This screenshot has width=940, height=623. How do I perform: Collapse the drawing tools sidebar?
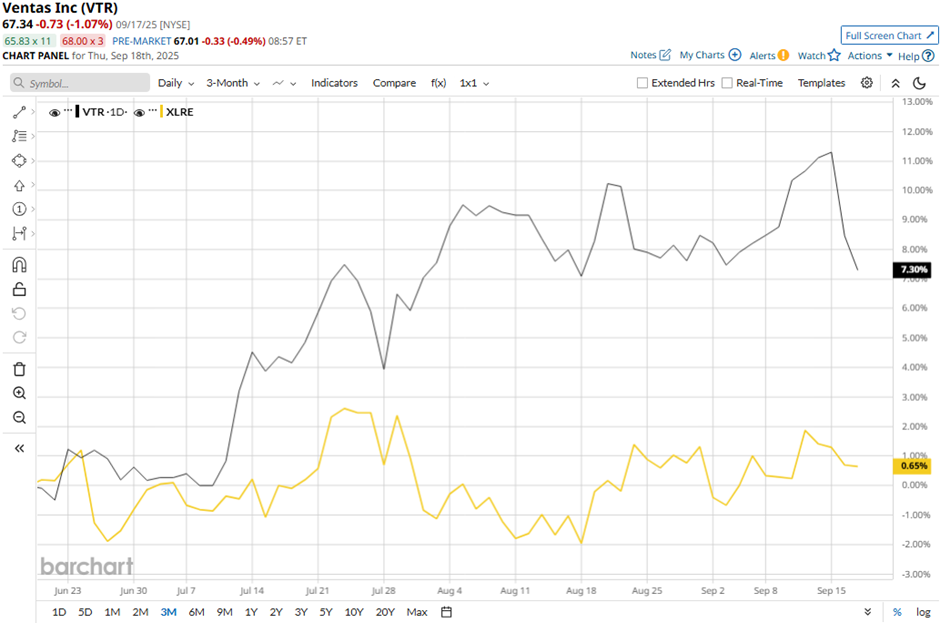coord(19,449)
